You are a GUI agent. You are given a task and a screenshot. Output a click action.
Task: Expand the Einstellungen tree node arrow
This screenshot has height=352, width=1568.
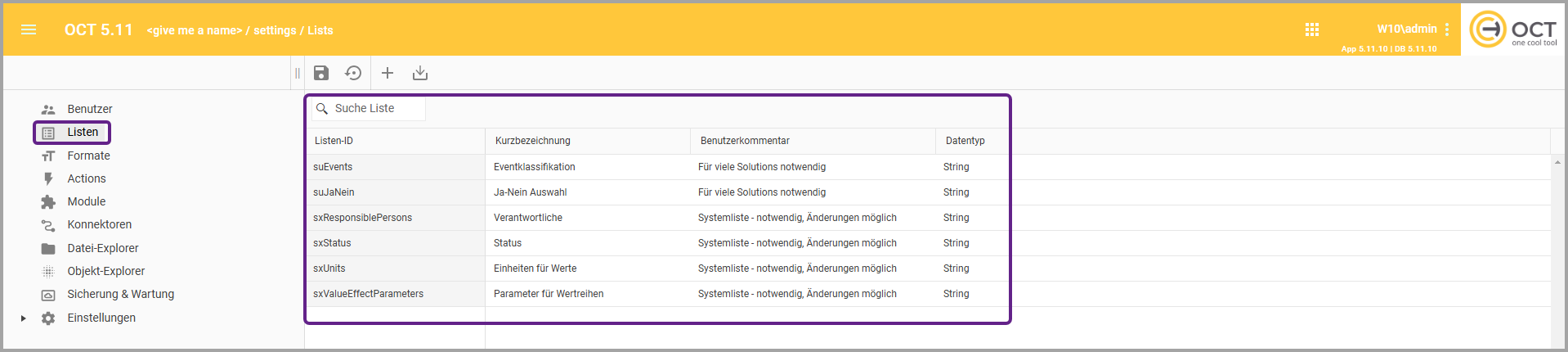pos(23,318)
